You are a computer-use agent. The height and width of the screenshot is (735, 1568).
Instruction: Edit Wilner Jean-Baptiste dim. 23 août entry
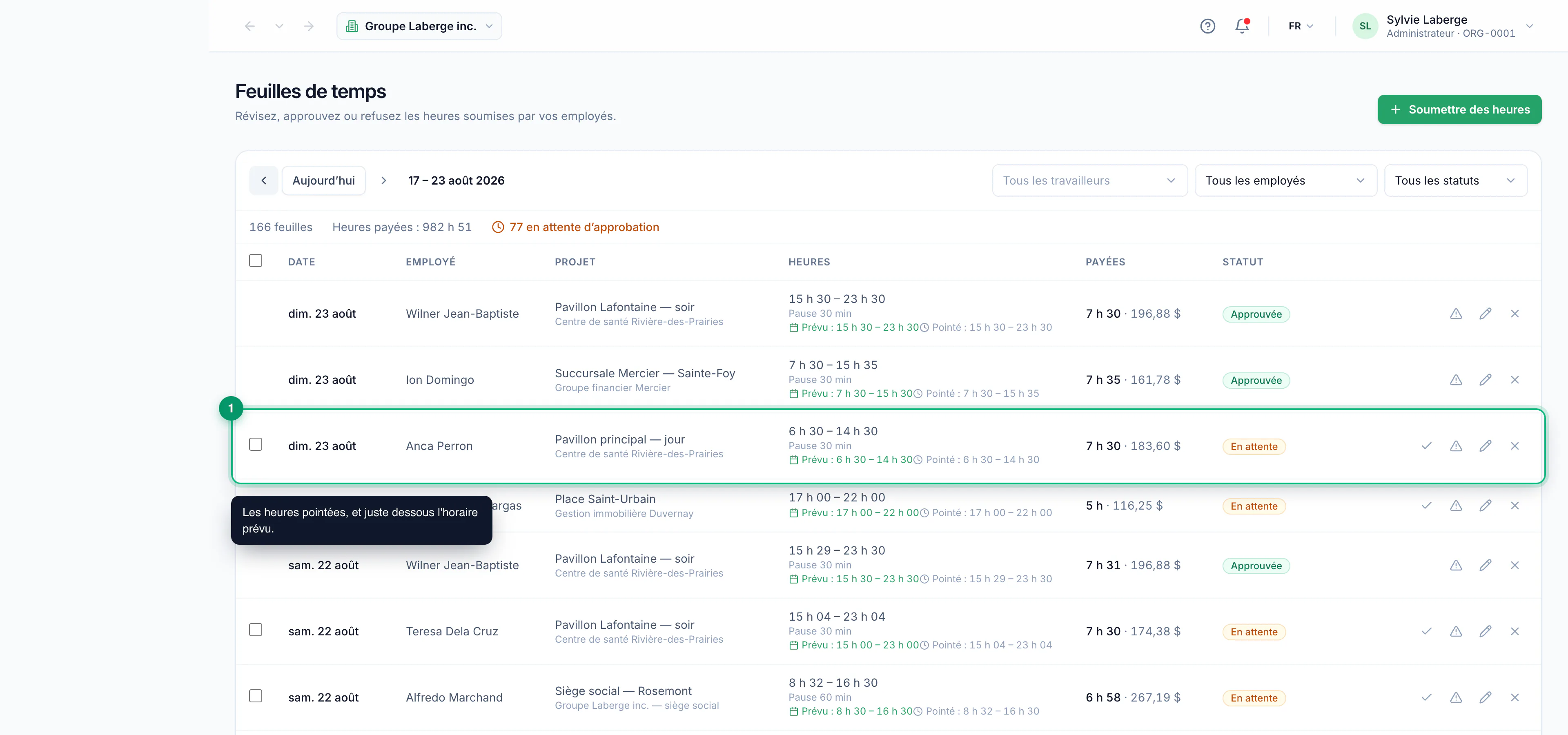coord(1485,314)
